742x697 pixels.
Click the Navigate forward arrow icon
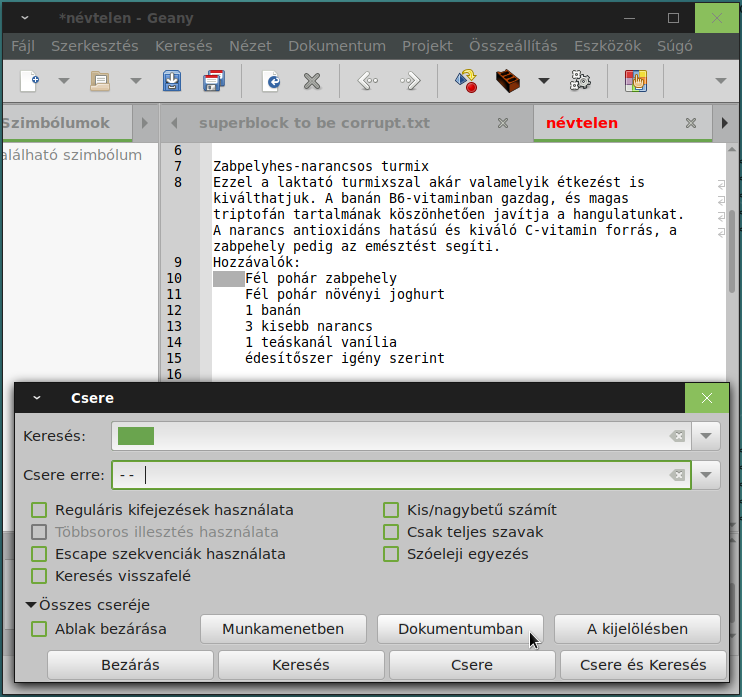pos(410,81)
